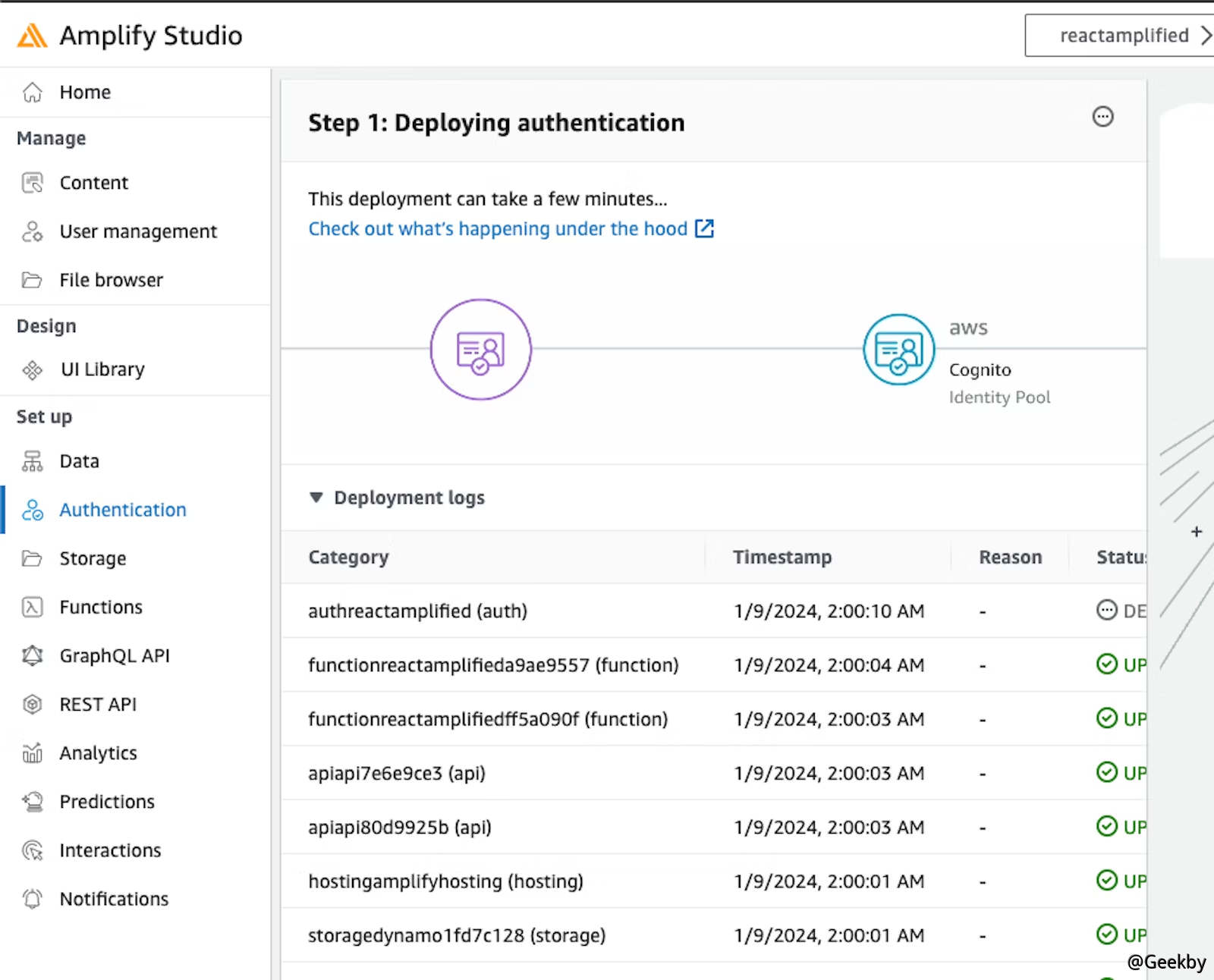Click the Predictions icon in sidebar
Screen dimensions: 1214x980
[x=33, y=802]
